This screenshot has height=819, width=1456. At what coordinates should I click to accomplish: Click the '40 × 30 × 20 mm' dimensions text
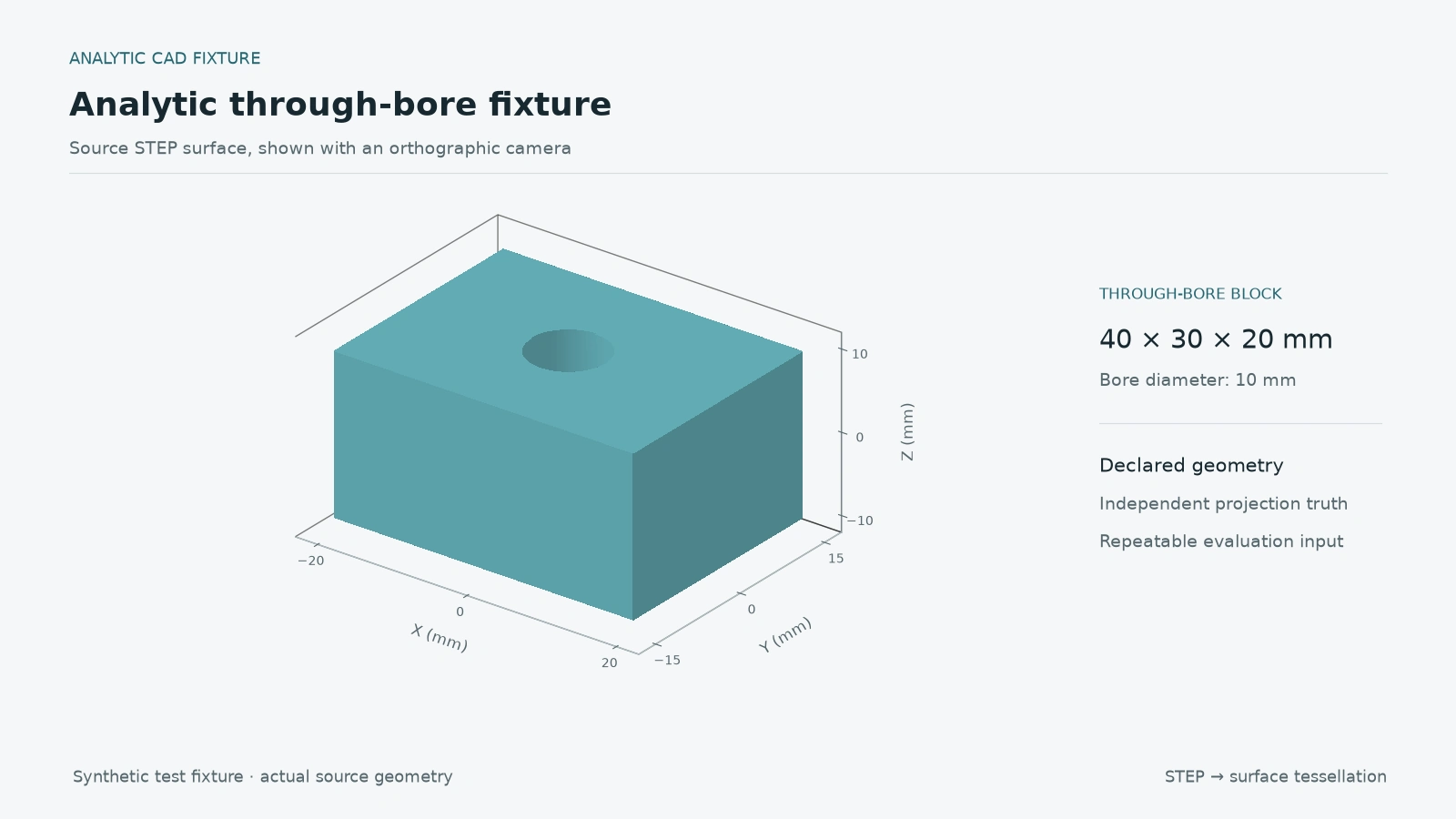point(1216,339)
